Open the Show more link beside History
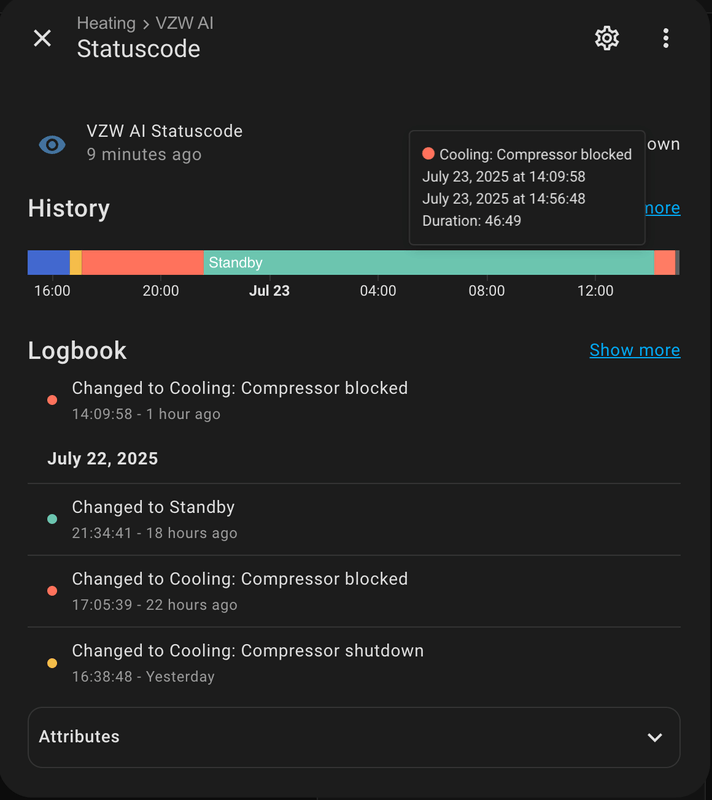The width and height of the screenshot is (712, 800). coord(662,208)
